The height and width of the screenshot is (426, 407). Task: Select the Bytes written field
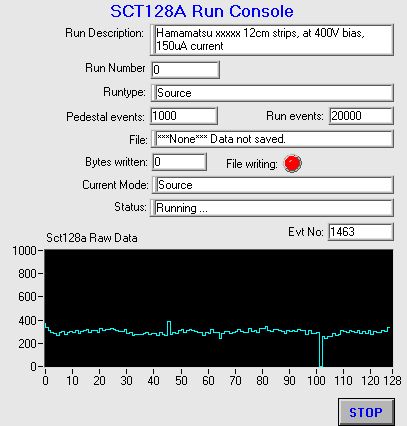click(x=179, y=162)
